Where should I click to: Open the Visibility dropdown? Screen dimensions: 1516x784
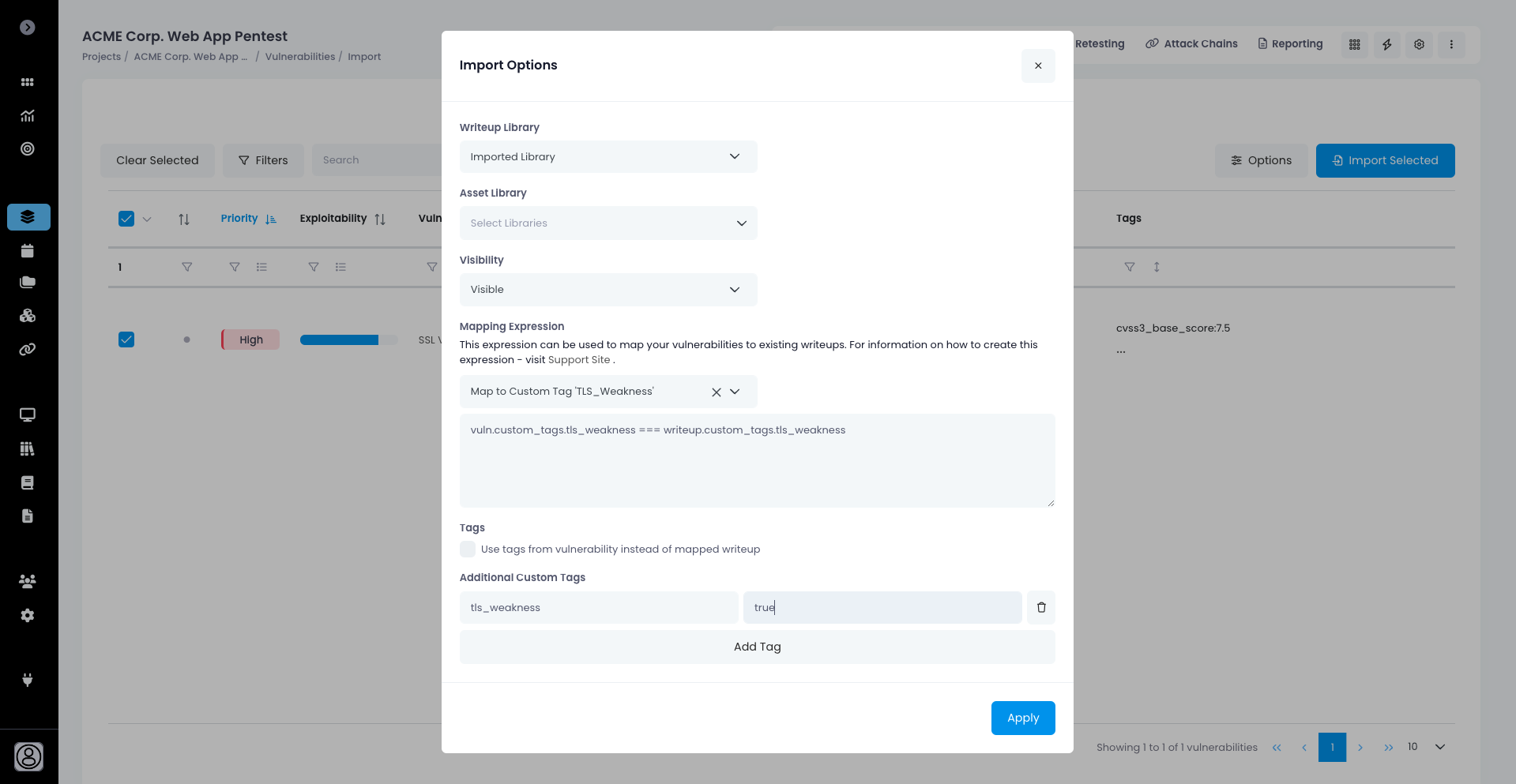pyautogui.click(x=608, y=290)
